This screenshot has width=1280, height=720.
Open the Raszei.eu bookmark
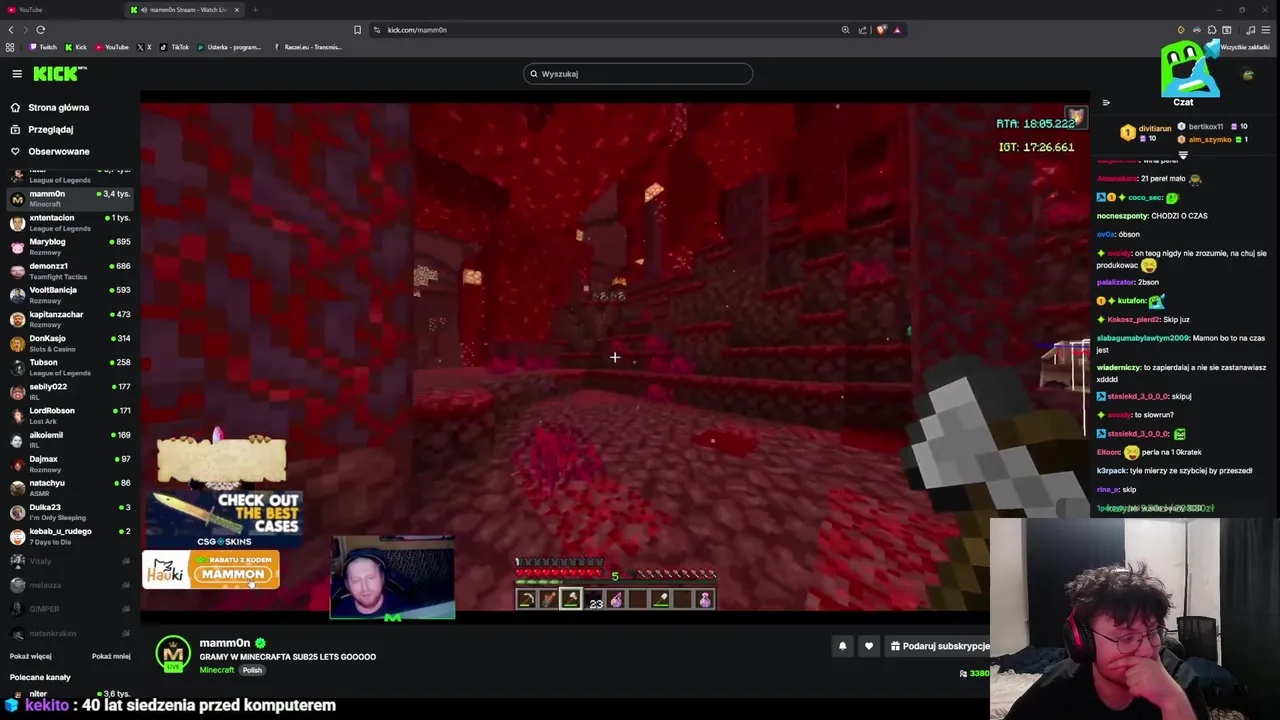308,47
